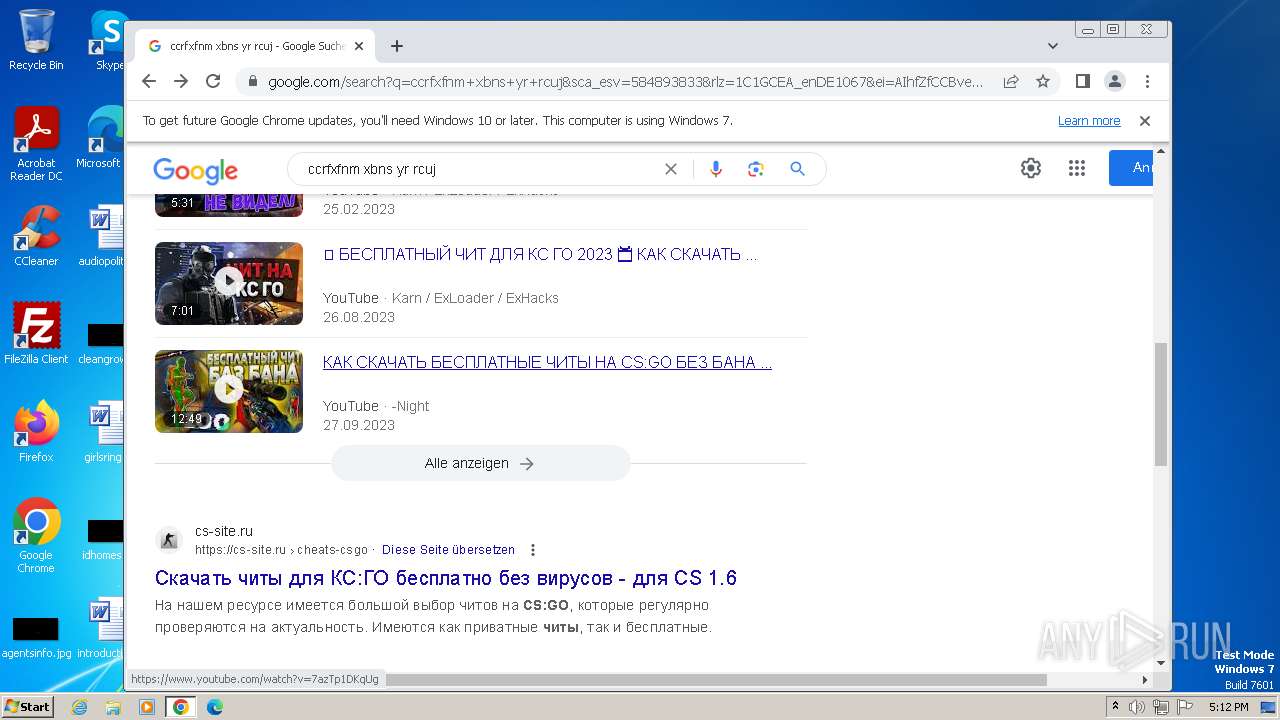Screen dimensions: 1280x720
Task: Open Chrome profile avatar menu
Action: point(1115,81)
